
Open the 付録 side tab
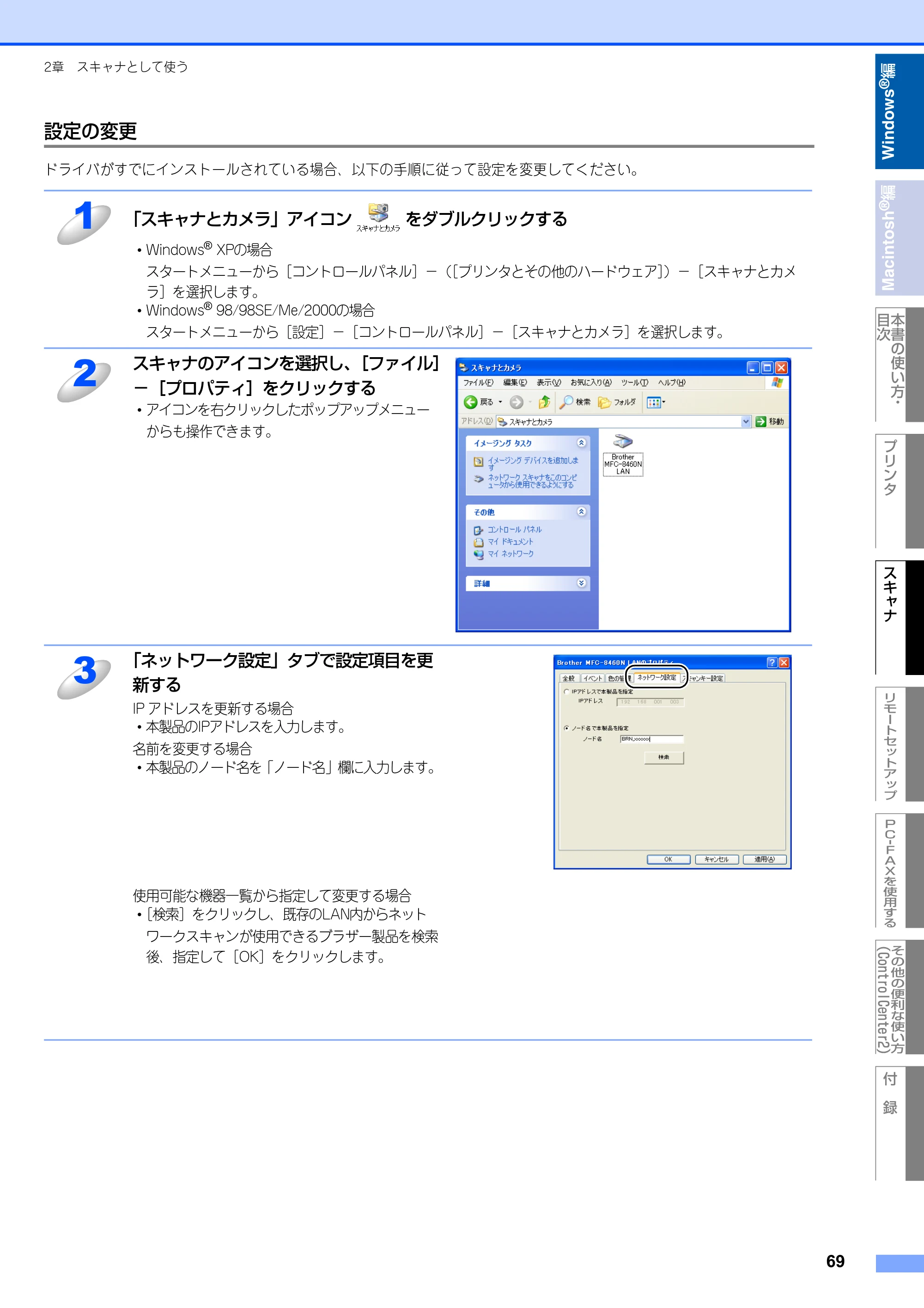[x=899, y=1123]
